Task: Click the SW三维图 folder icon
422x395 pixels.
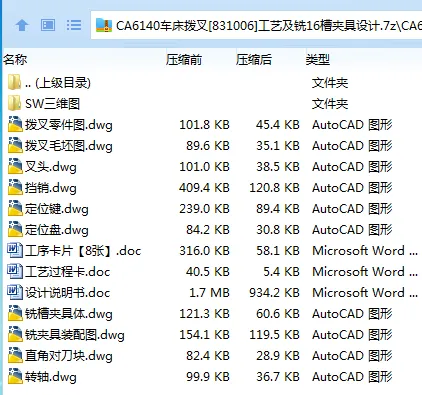Action: pos(14,103)
